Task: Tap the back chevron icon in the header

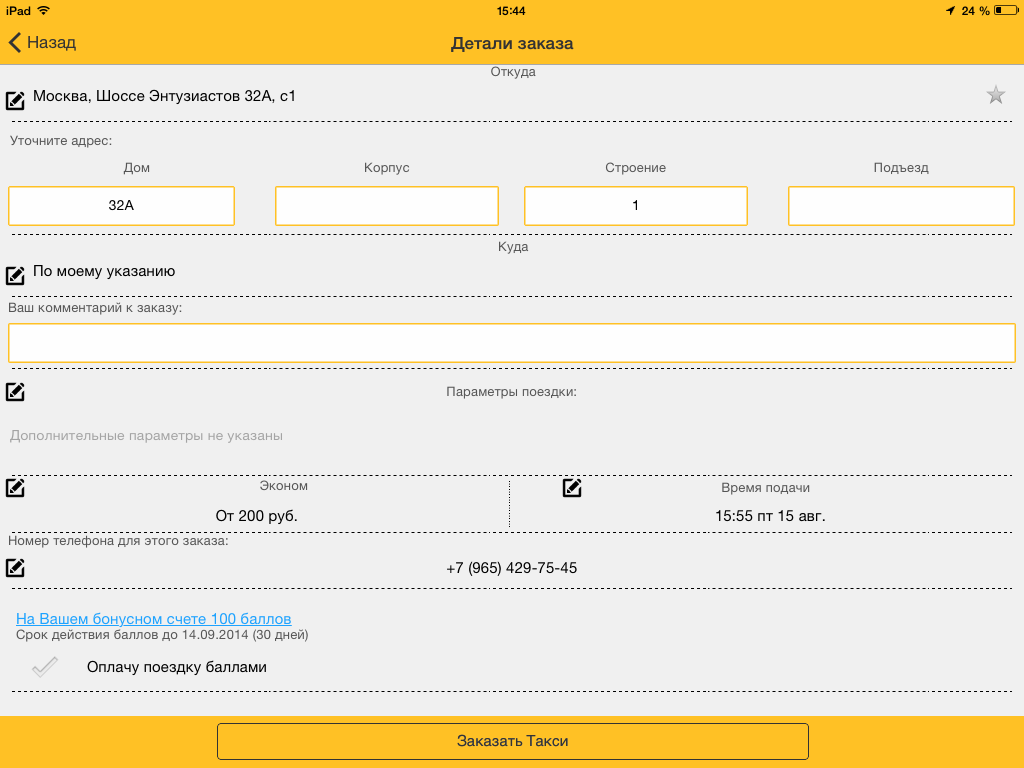Action: click(x=15, y=43)
